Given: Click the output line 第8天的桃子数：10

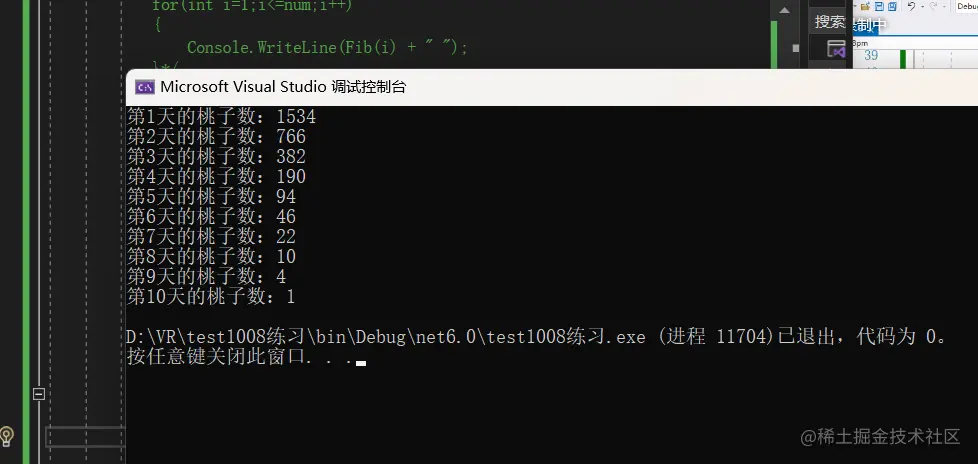Looking at the screenshot, I should tap(211, 256).
